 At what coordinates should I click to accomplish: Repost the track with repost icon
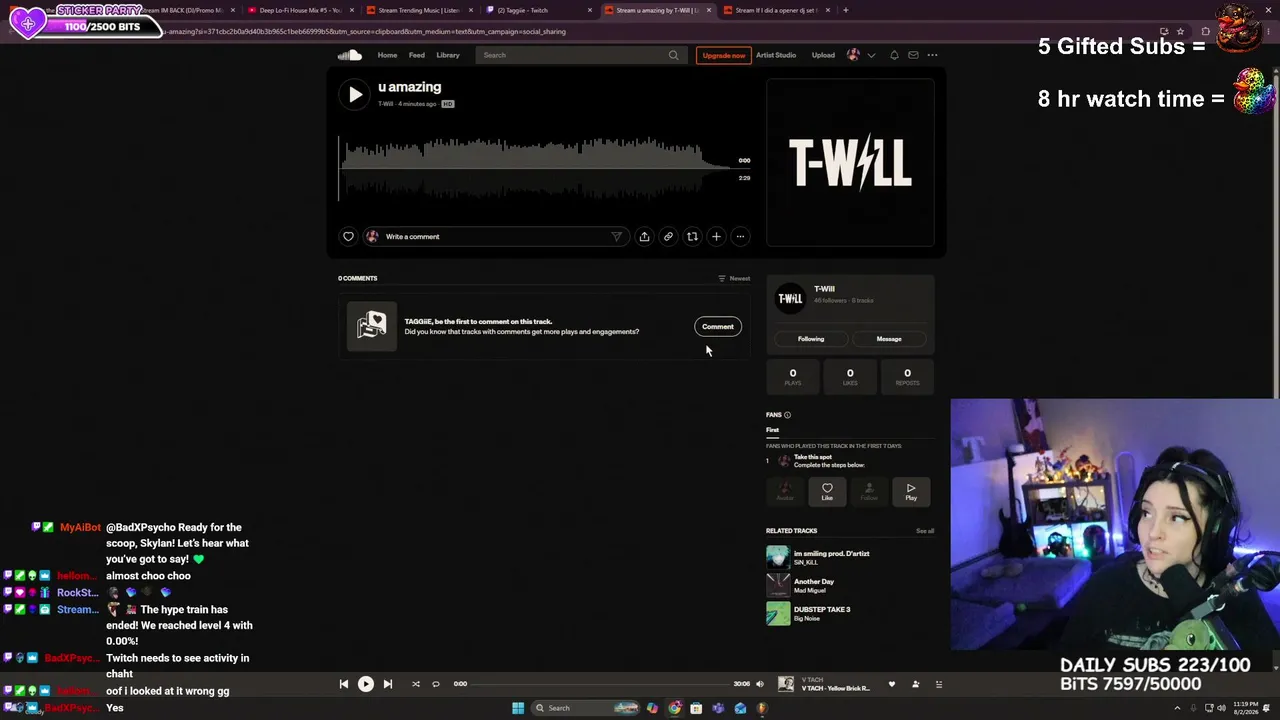click(692, 237)
